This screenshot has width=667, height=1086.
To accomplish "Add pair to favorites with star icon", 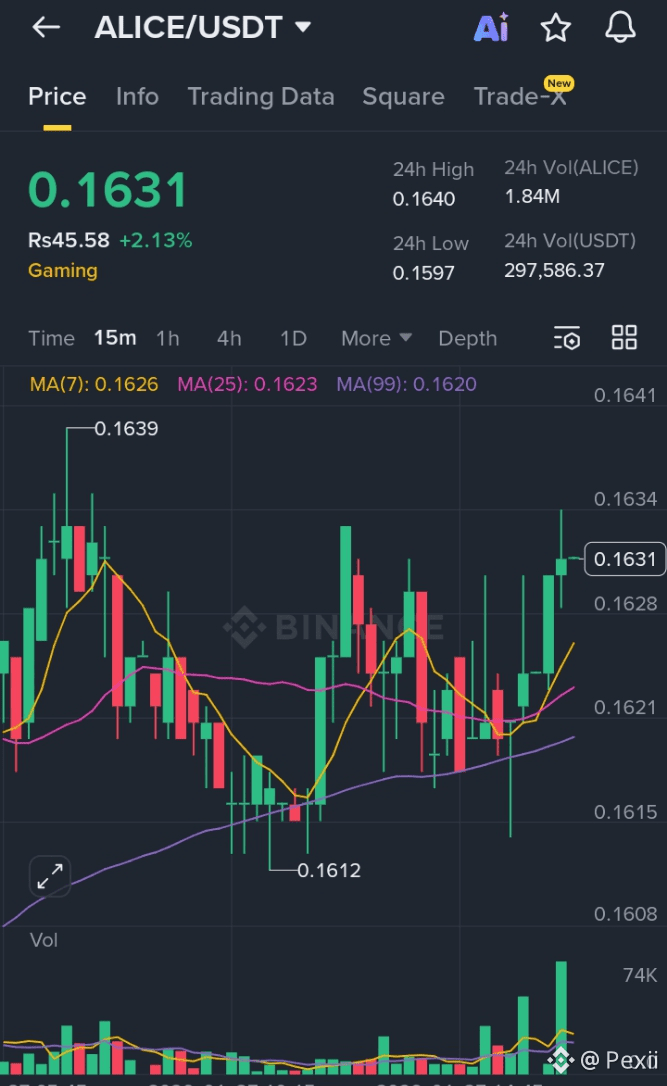I will point(555,28).
